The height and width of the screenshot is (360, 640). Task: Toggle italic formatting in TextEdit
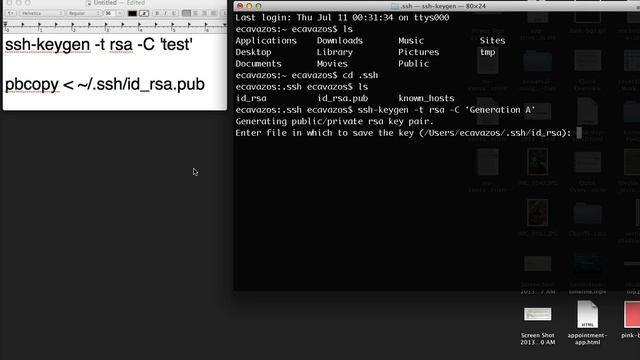[x=165, y=13]
